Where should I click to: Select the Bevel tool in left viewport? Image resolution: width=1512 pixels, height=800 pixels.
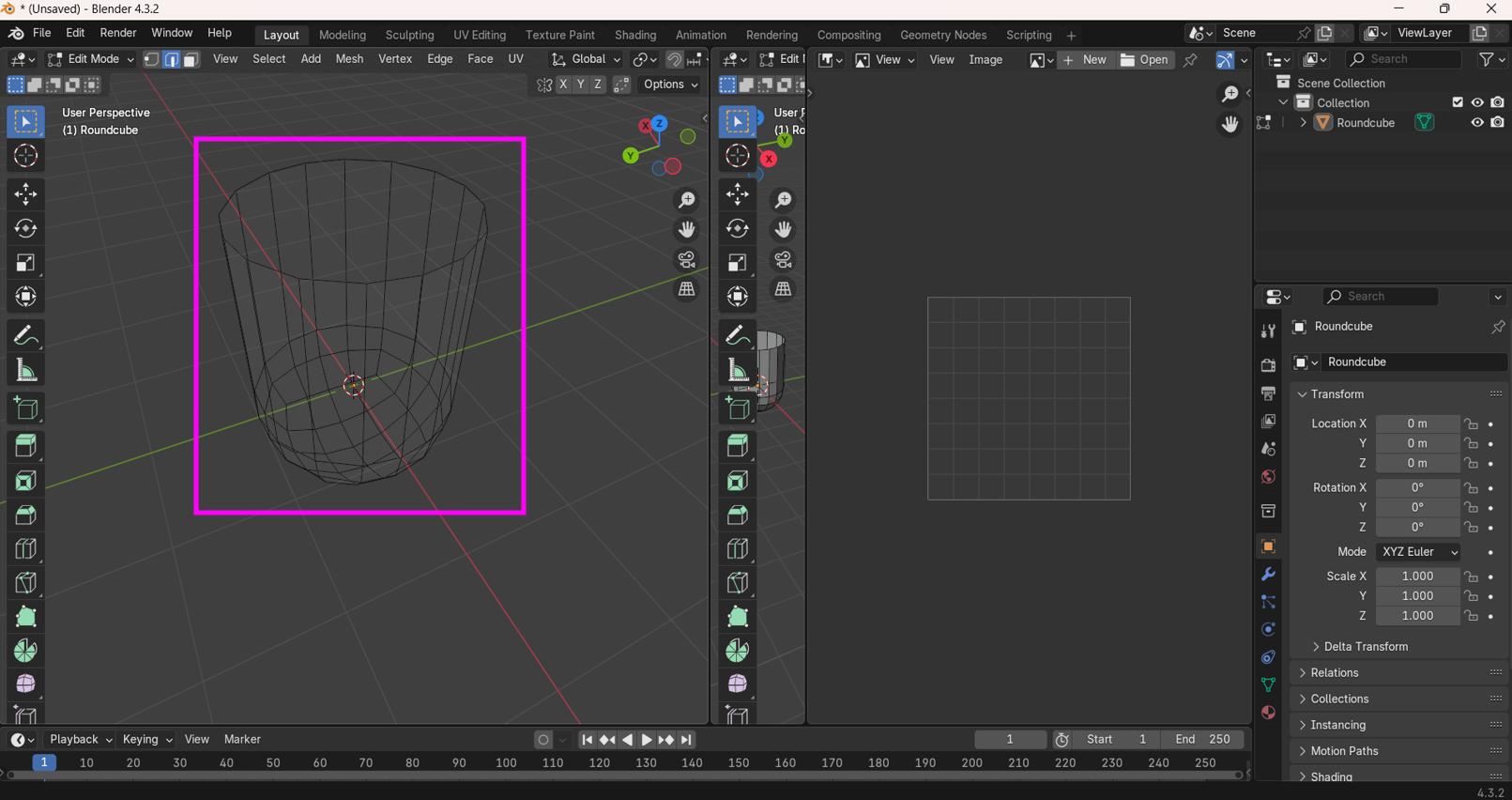[x=25, y=515]
